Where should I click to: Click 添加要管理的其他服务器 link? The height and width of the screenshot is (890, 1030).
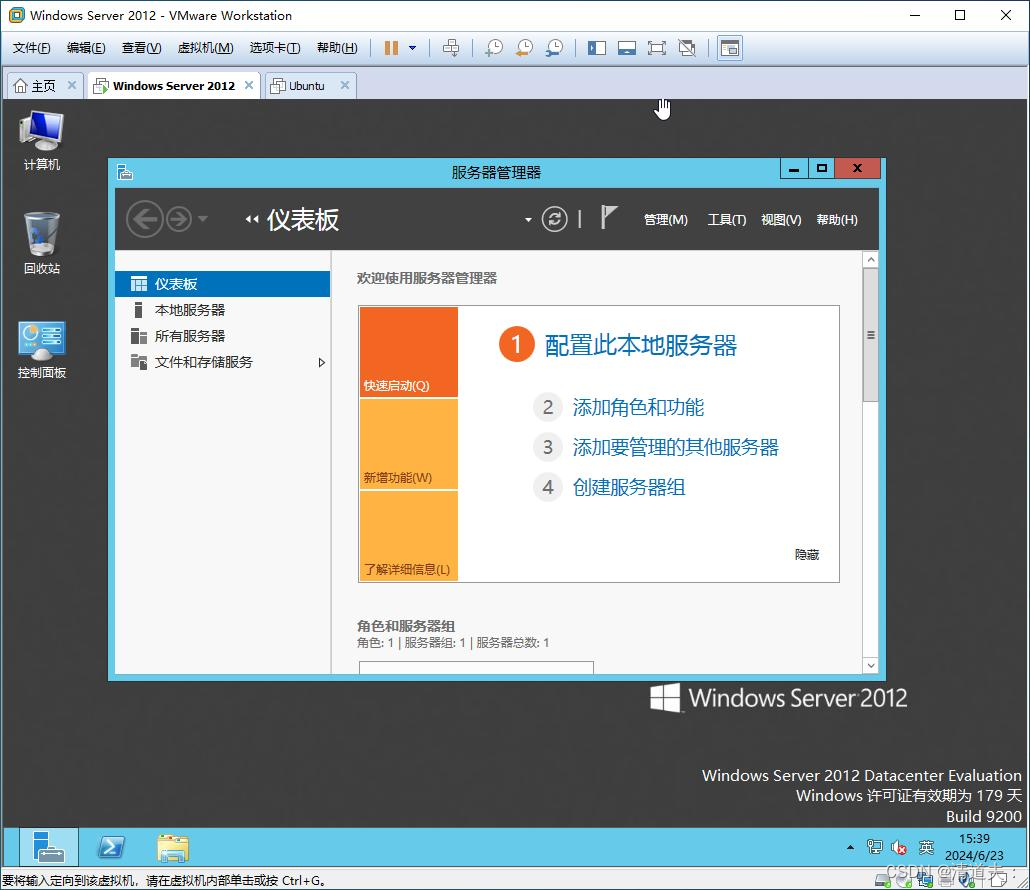(x=675, y=447)
